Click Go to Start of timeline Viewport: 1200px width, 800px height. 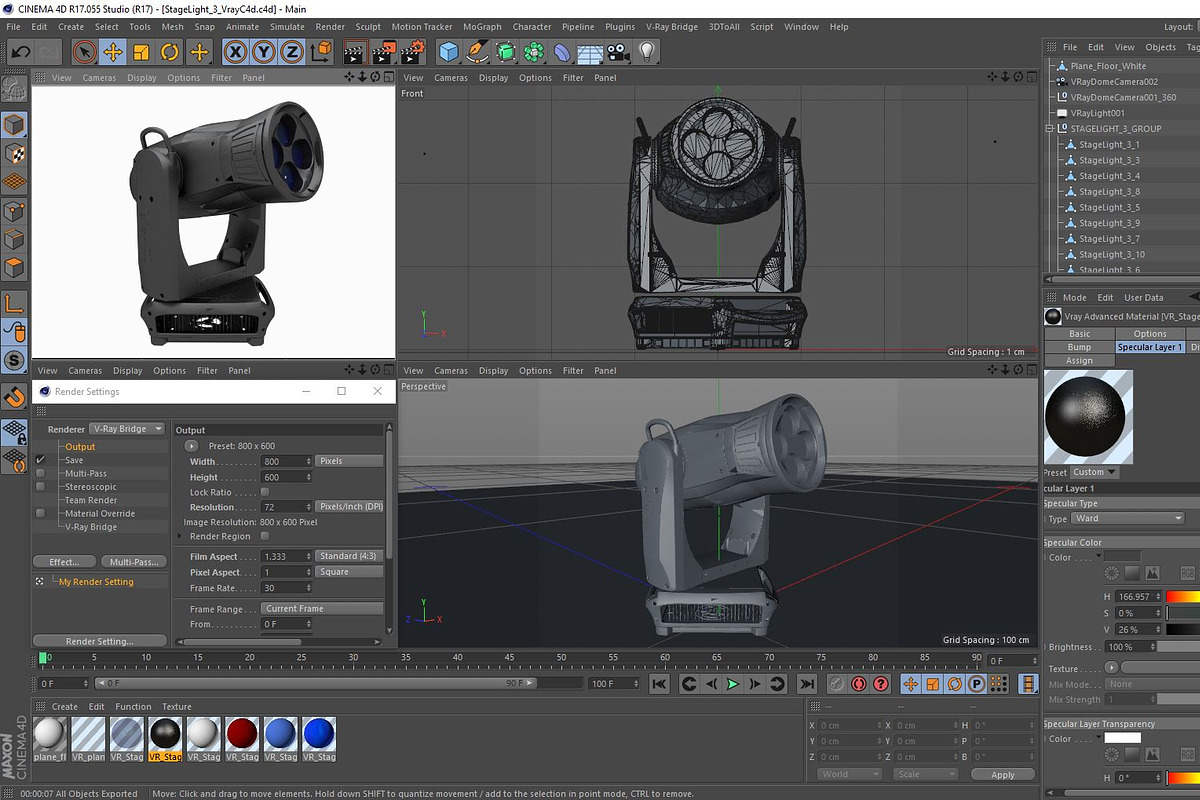(659, 684)
